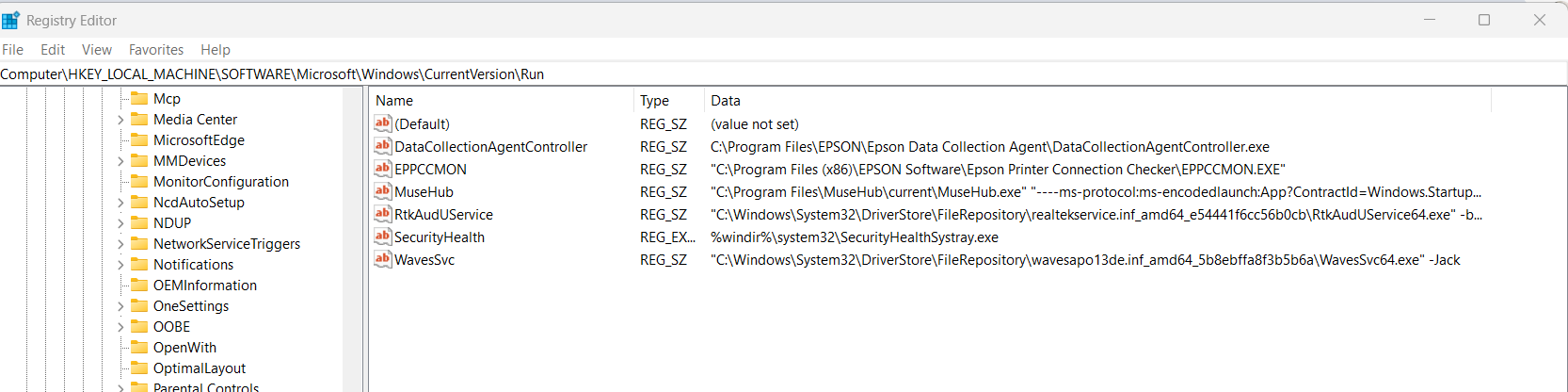Select the OpenWith key label
This screenshot has height=392, width=1568.
click(184, 348)
